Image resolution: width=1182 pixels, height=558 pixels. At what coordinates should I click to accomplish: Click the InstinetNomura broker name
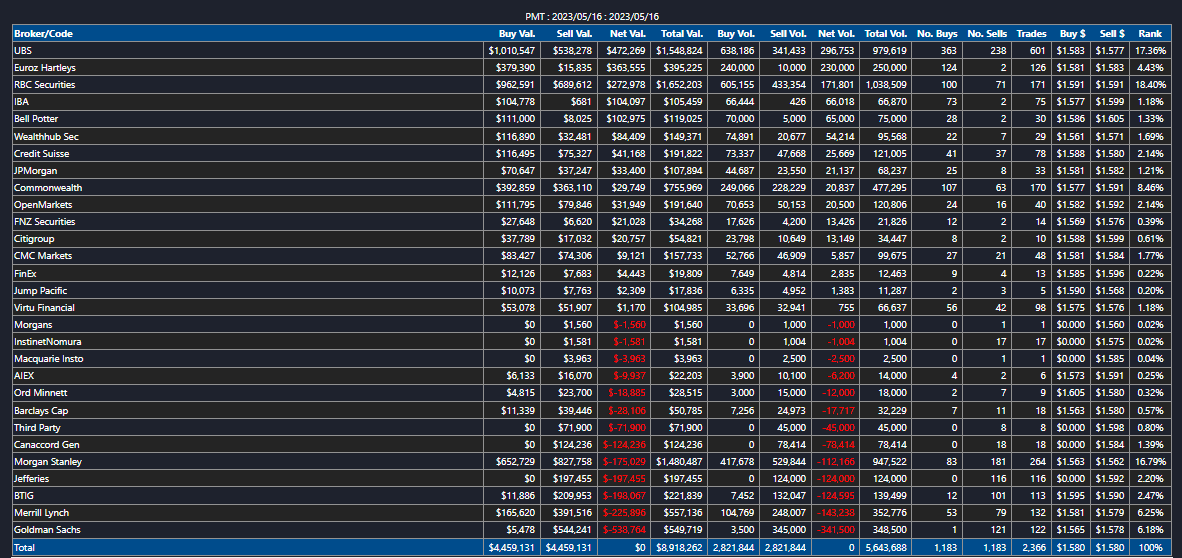pyautogui.click(x=47, y=342)
